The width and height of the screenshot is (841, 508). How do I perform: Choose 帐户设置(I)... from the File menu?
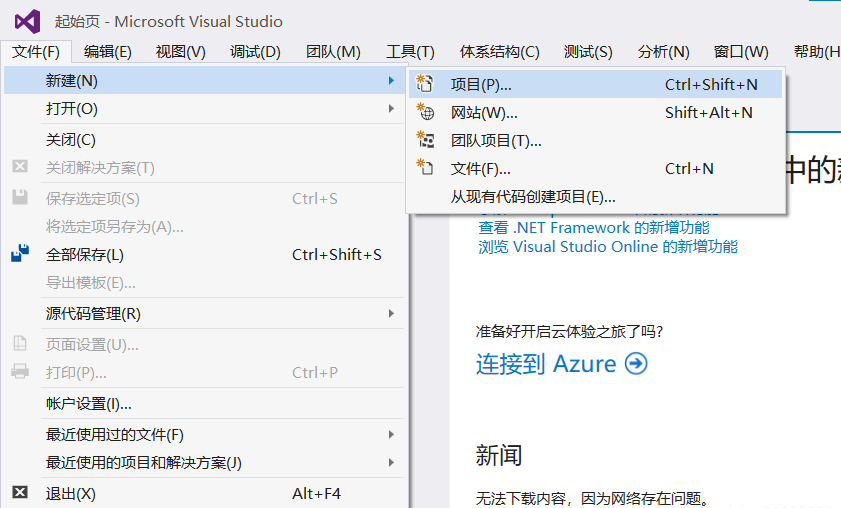coord(89,404)
